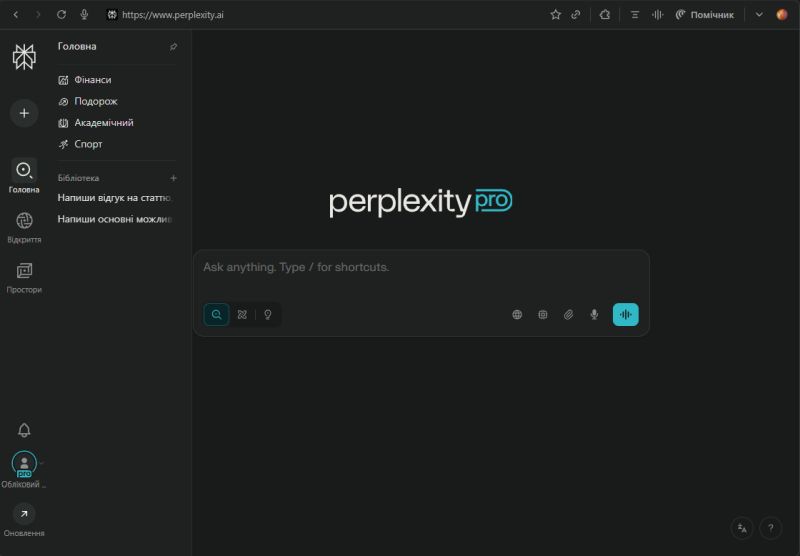
Task: Open thread 'Напиши основні можлив'
Action: tap(115, 219)
